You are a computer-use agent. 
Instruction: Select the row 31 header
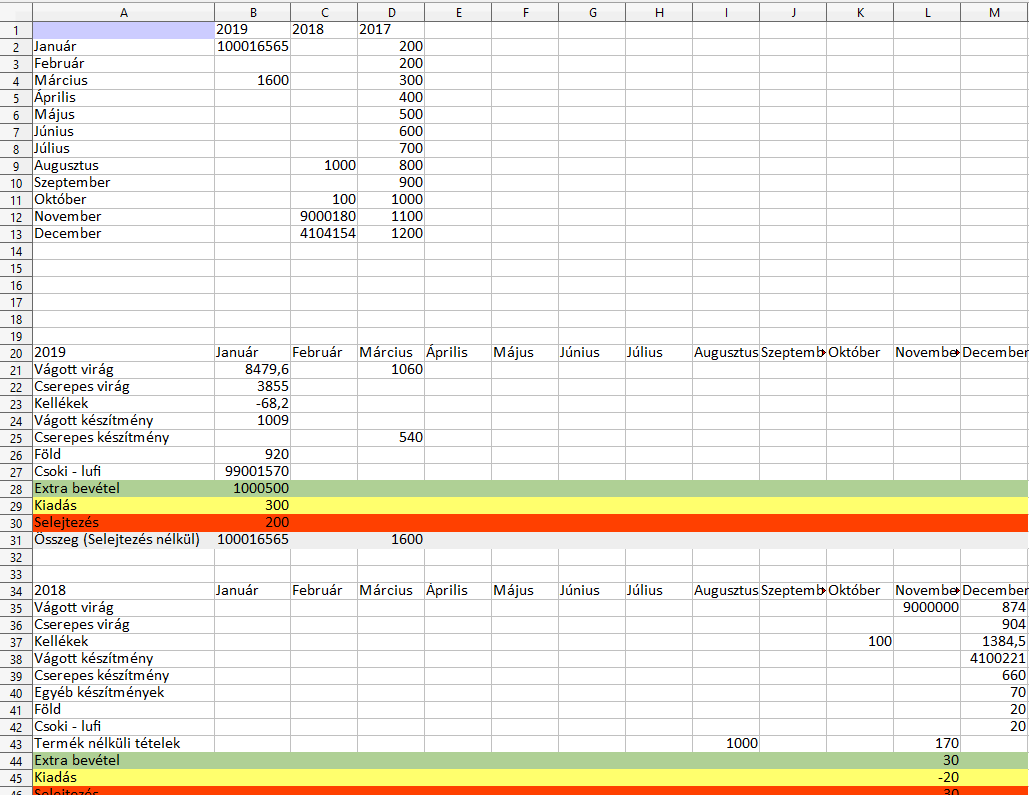click(16, 539)
